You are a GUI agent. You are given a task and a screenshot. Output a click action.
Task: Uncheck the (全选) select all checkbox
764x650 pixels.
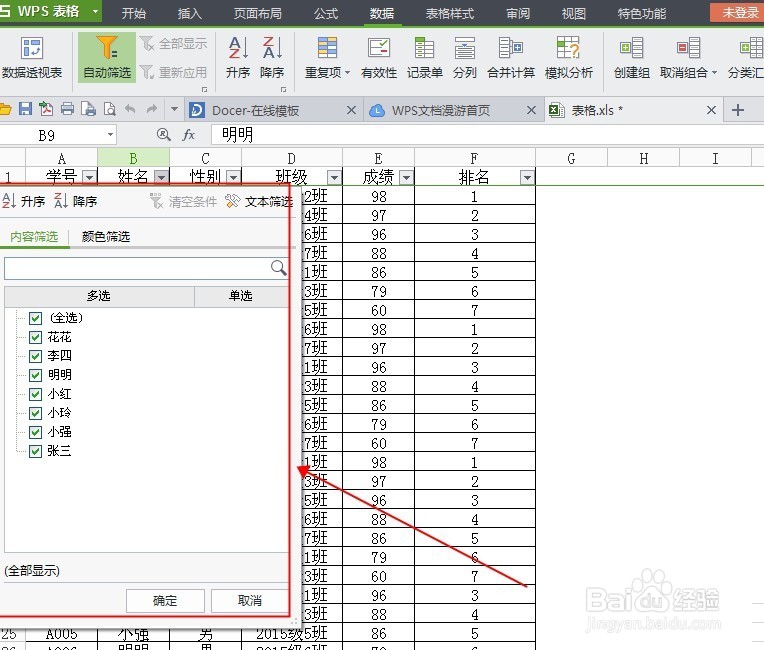35,318
